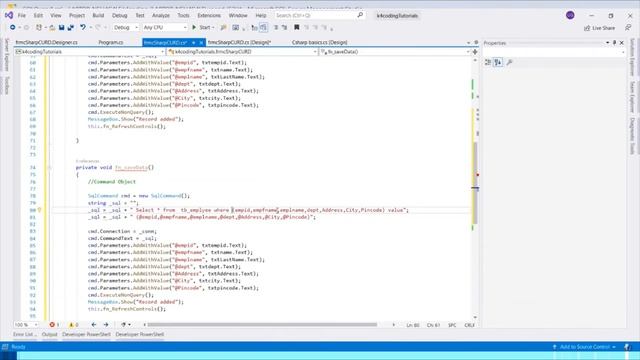Viewport: 640px width, 360px height.
Task: Open the Any CPU platform dropdown
Action: click(165, 27)
